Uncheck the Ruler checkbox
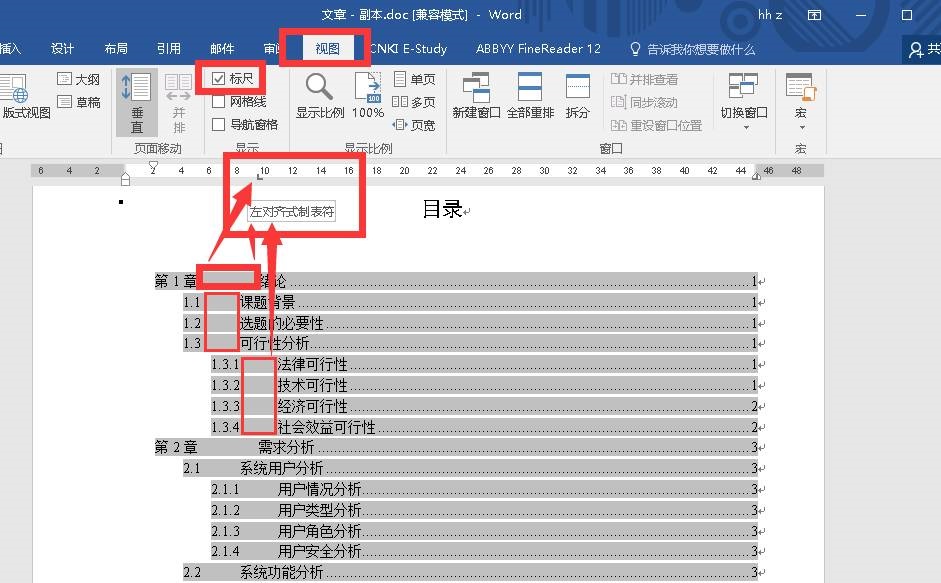Image resolution: width=941 pixels, height=583 pixels. [x=218, y=79]
